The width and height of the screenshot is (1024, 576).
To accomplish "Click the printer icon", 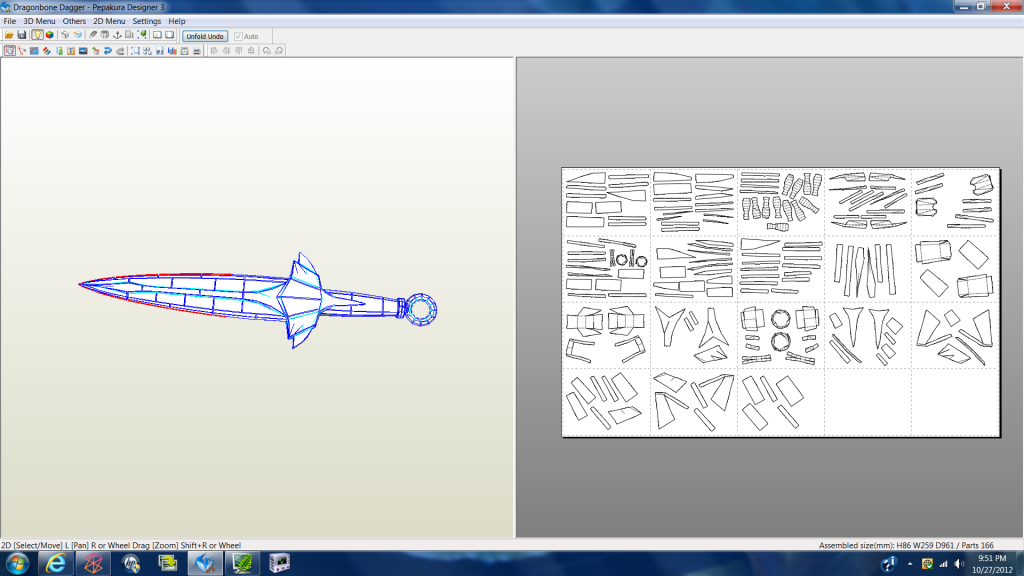I will (197, 51).
